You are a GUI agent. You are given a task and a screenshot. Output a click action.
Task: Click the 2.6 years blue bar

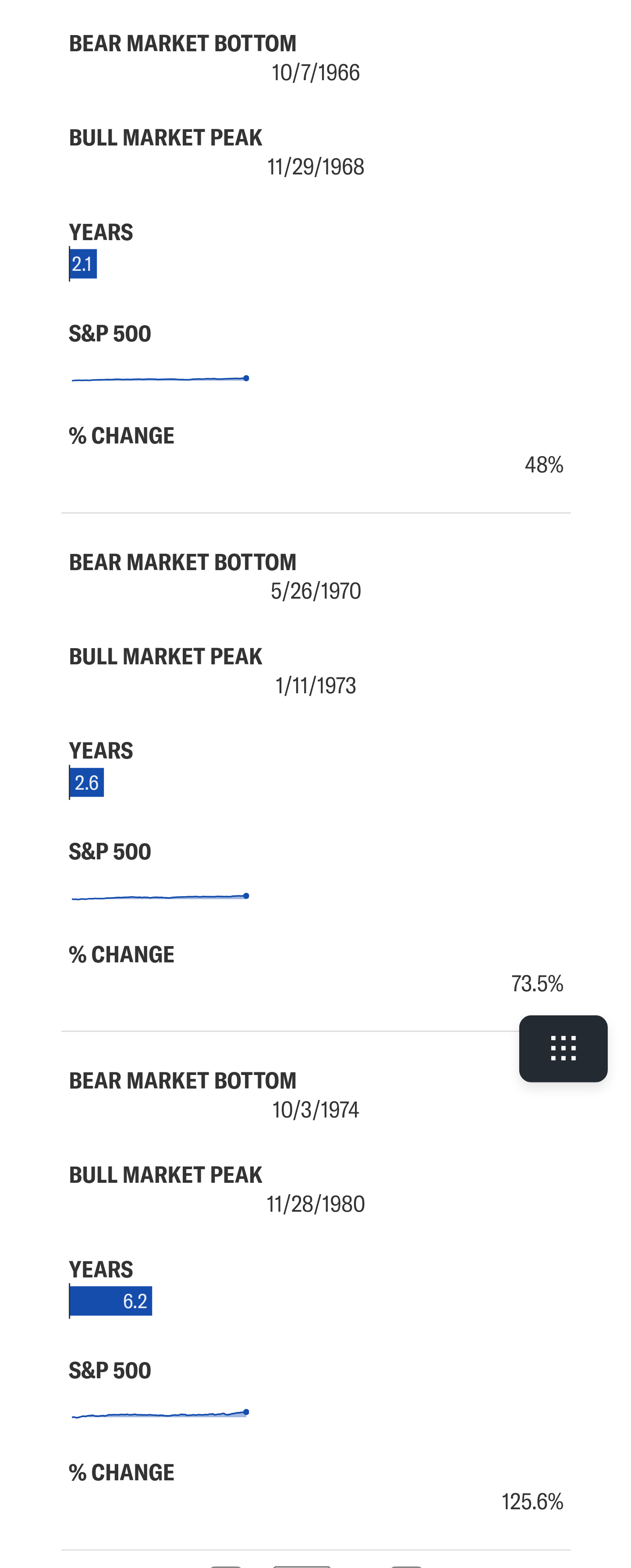(86, 782)
